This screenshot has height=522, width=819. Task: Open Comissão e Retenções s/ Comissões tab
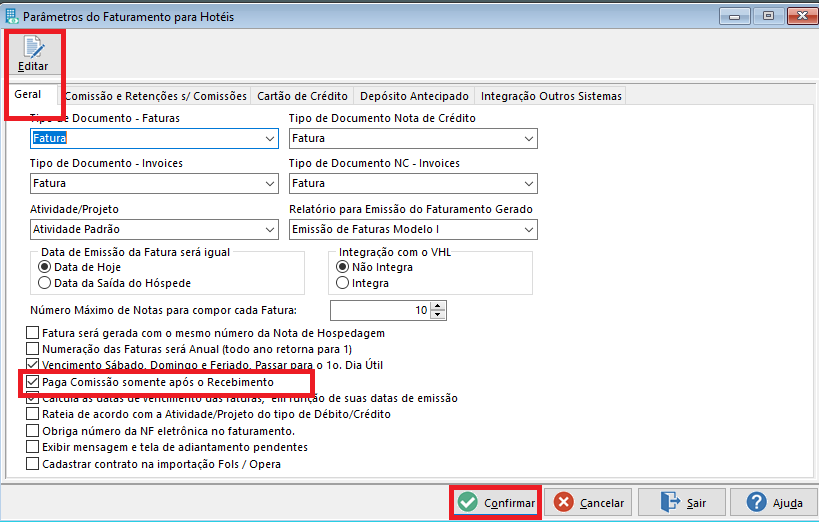point(156,96)
